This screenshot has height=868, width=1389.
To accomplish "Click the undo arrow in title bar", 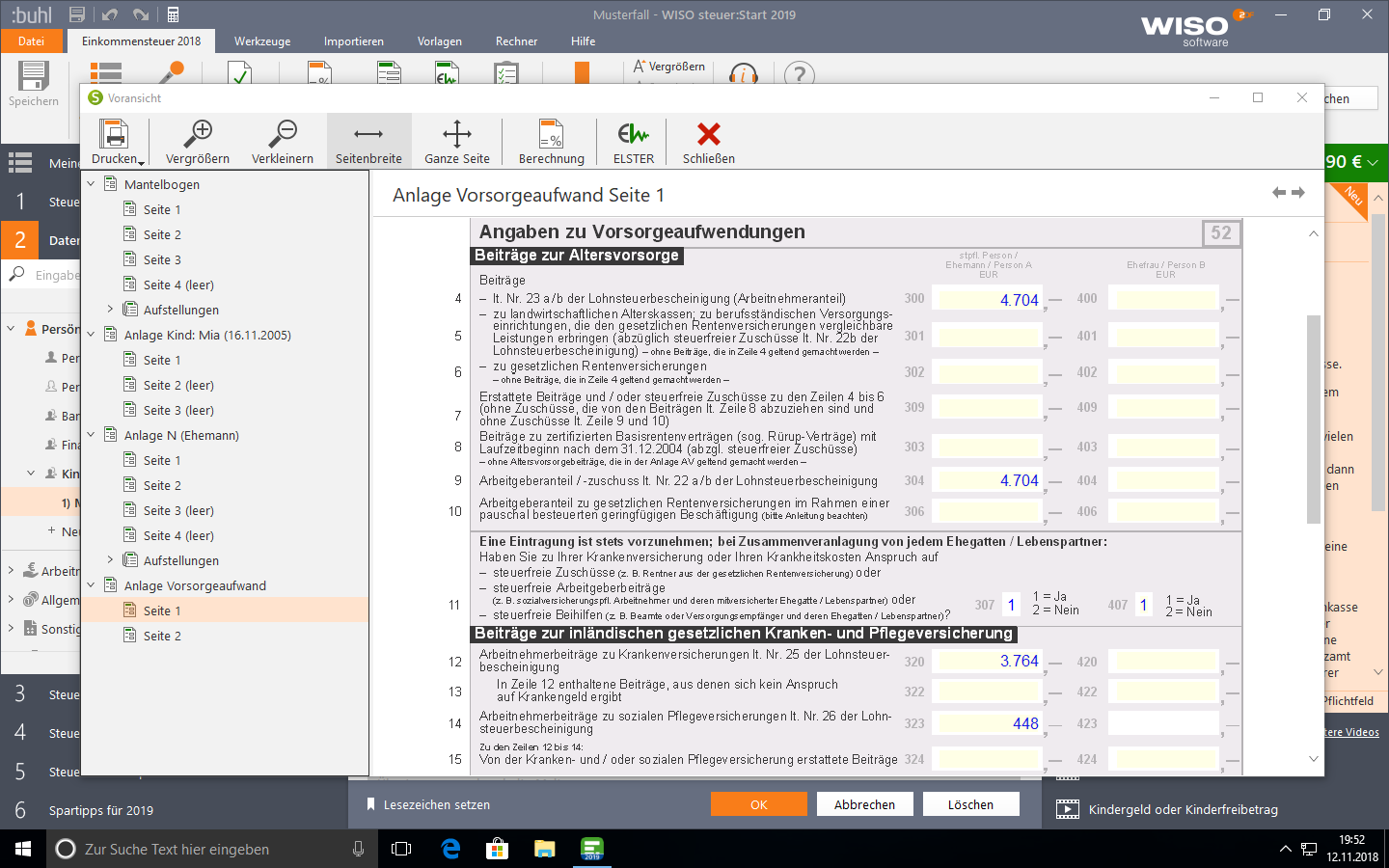I will coord(109,14).
